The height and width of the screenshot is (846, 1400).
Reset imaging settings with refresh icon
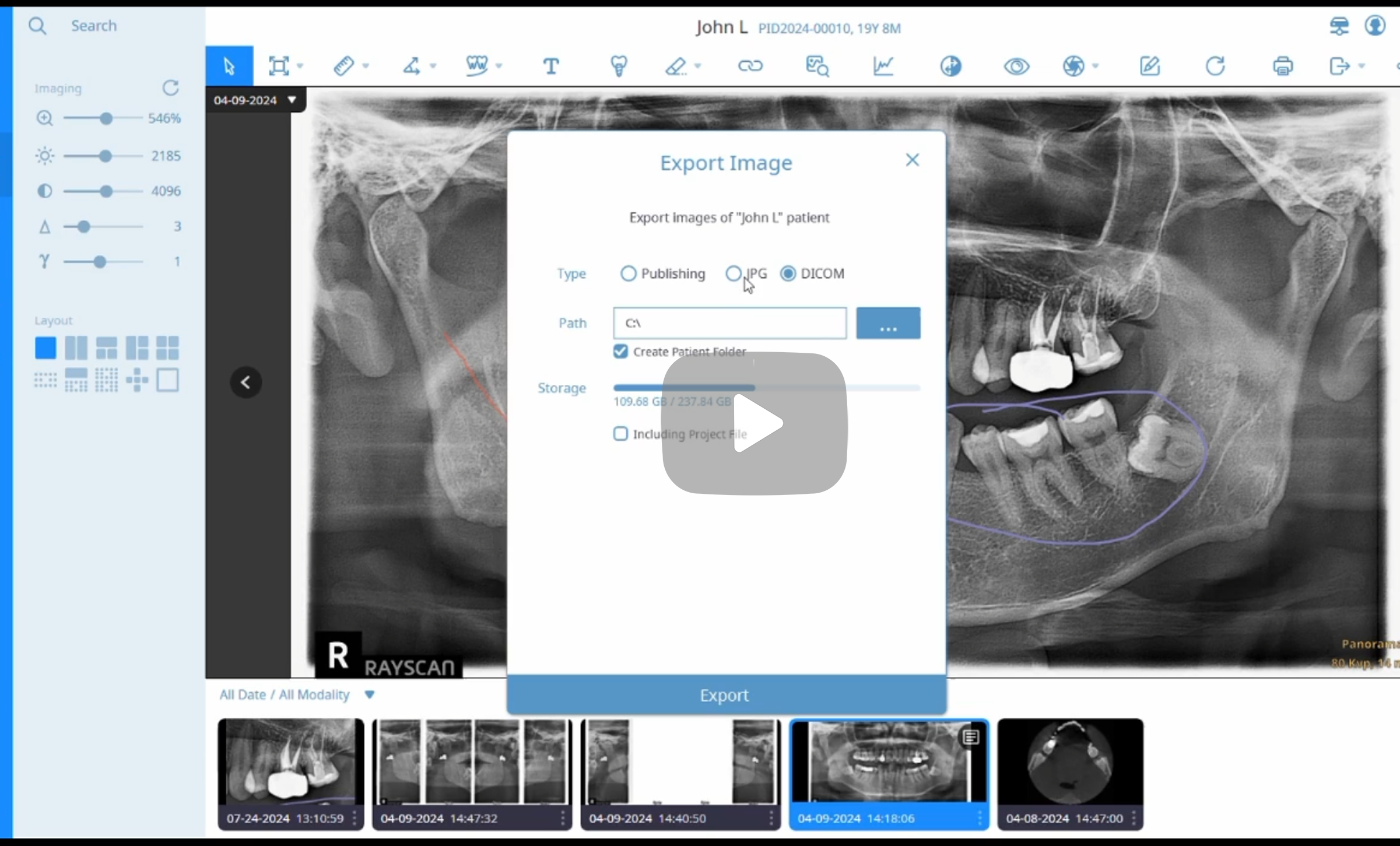170,88
